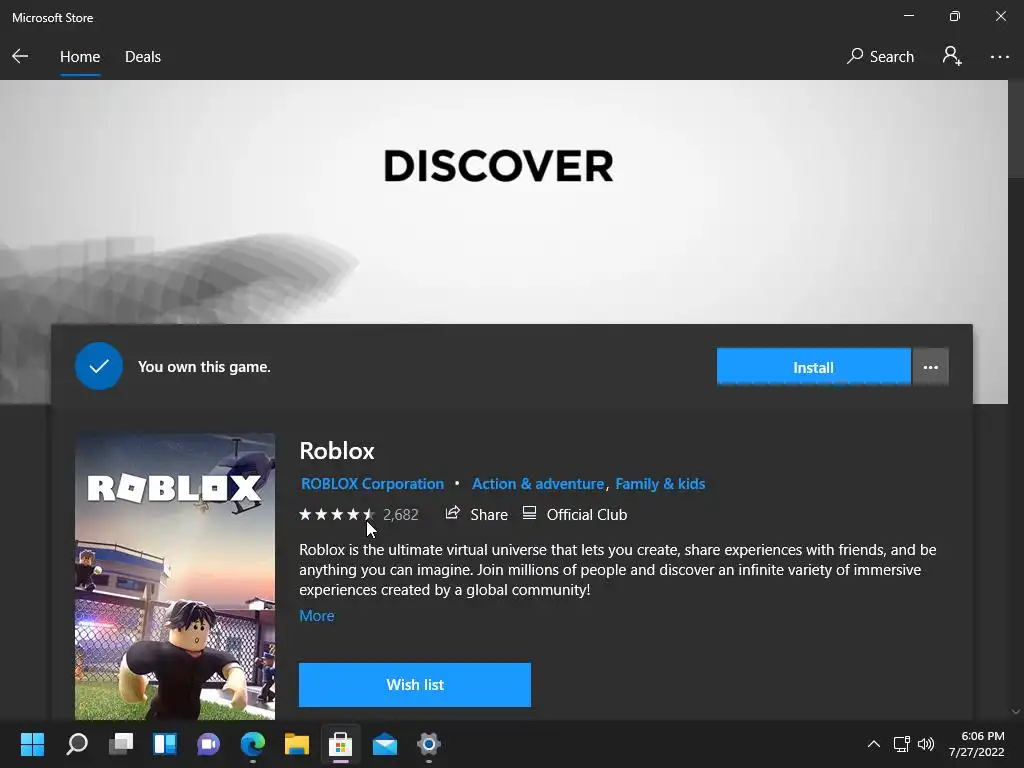Viewport: 1024px width, 768px height.
Task: Open the Store's top-right more options menu
Action: coord(999,57)
